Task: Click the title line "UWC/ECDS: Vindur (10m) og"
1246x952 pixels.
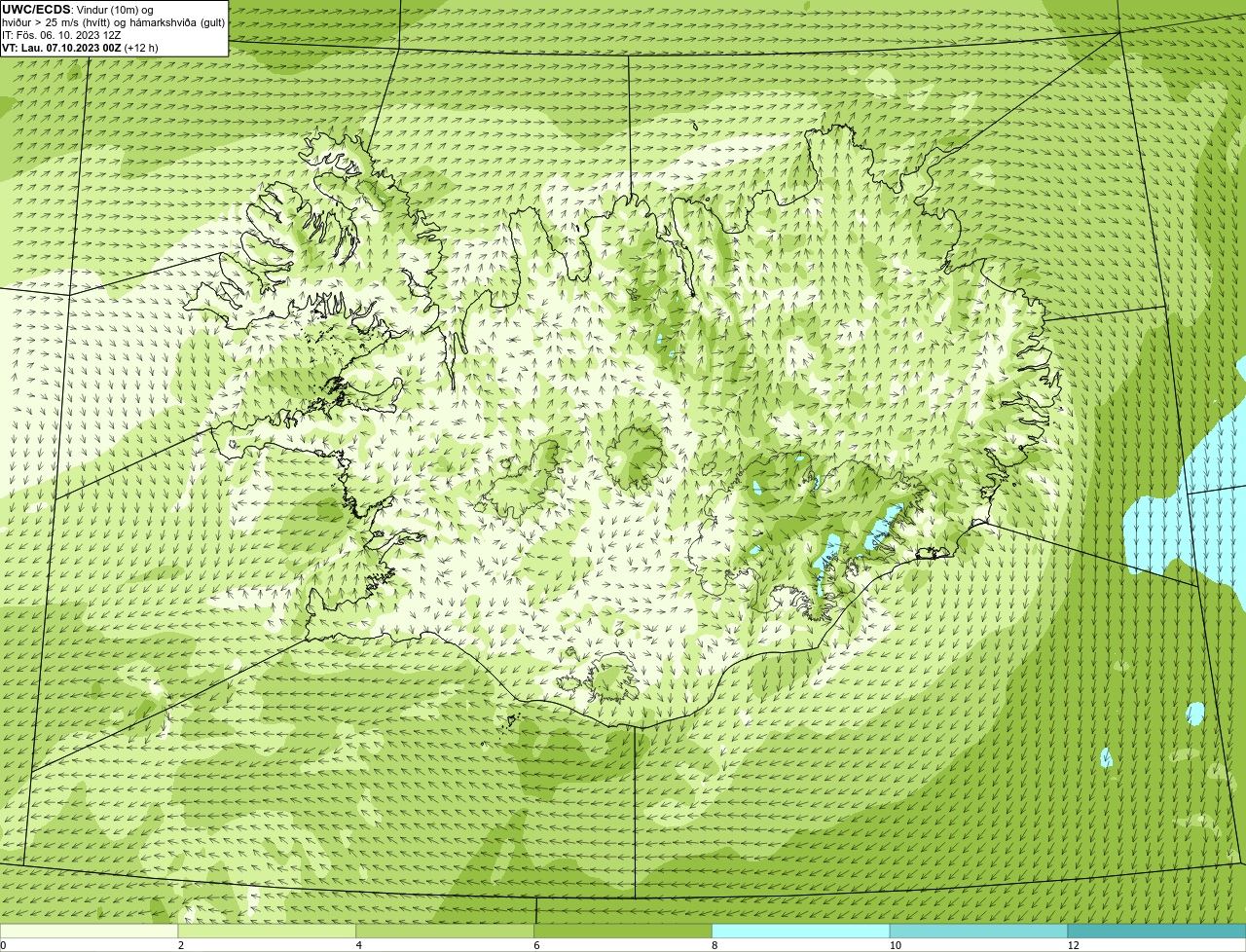Action: 78,10
